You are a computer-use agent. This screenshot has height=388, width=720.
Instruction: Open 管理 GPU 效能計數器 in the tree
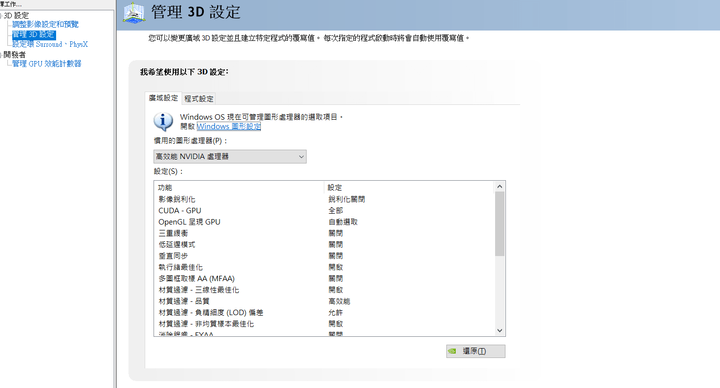pyautogui.click(x=47, y=64)
